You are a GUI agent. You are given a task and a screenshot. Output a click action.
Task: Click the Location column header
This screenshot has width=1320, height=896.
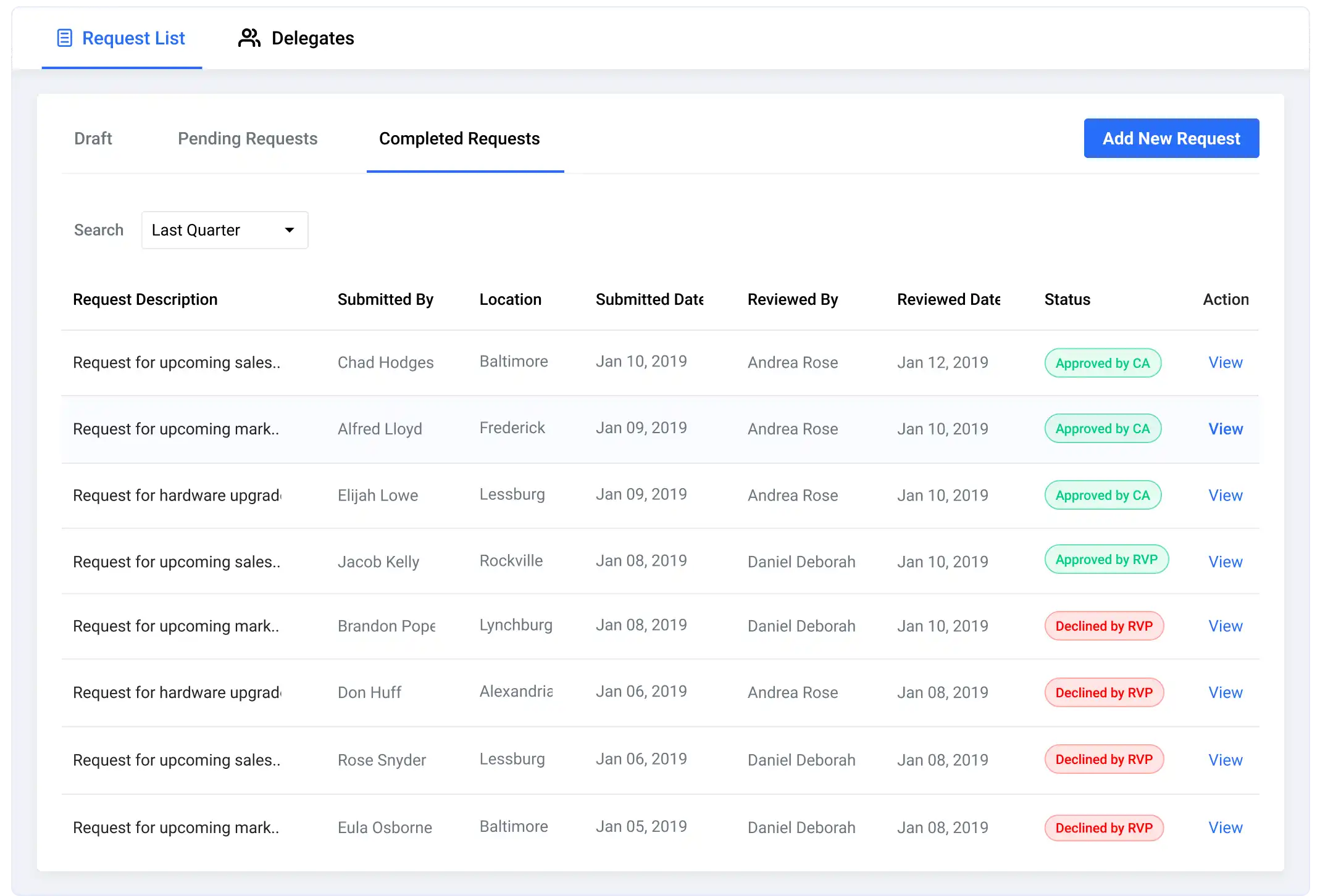[x=511, y=299]
